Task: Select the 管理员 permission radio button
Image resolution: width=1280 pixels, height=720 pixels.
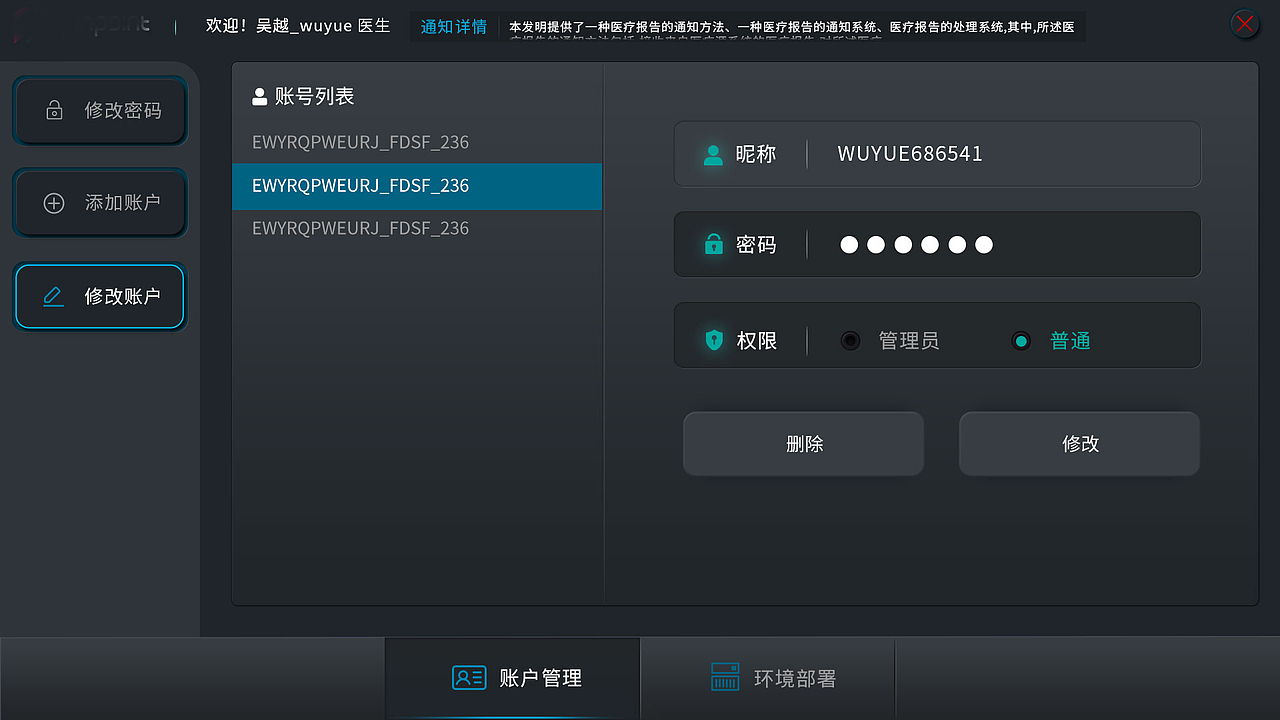Action: pyautogui.click(x=850, y=340)
